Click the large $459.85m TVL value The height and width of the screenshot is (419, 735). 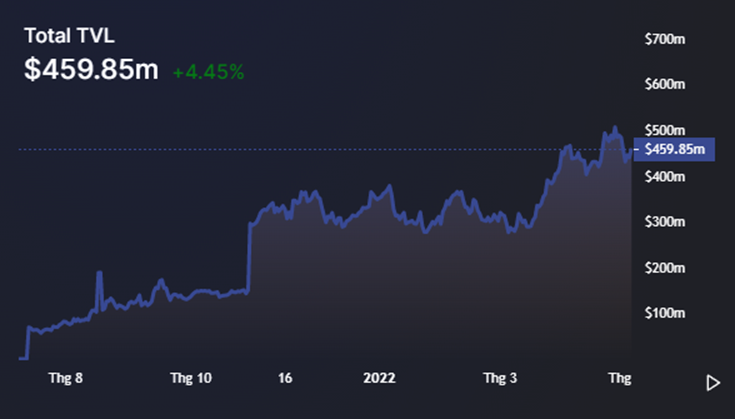(91, 69)
